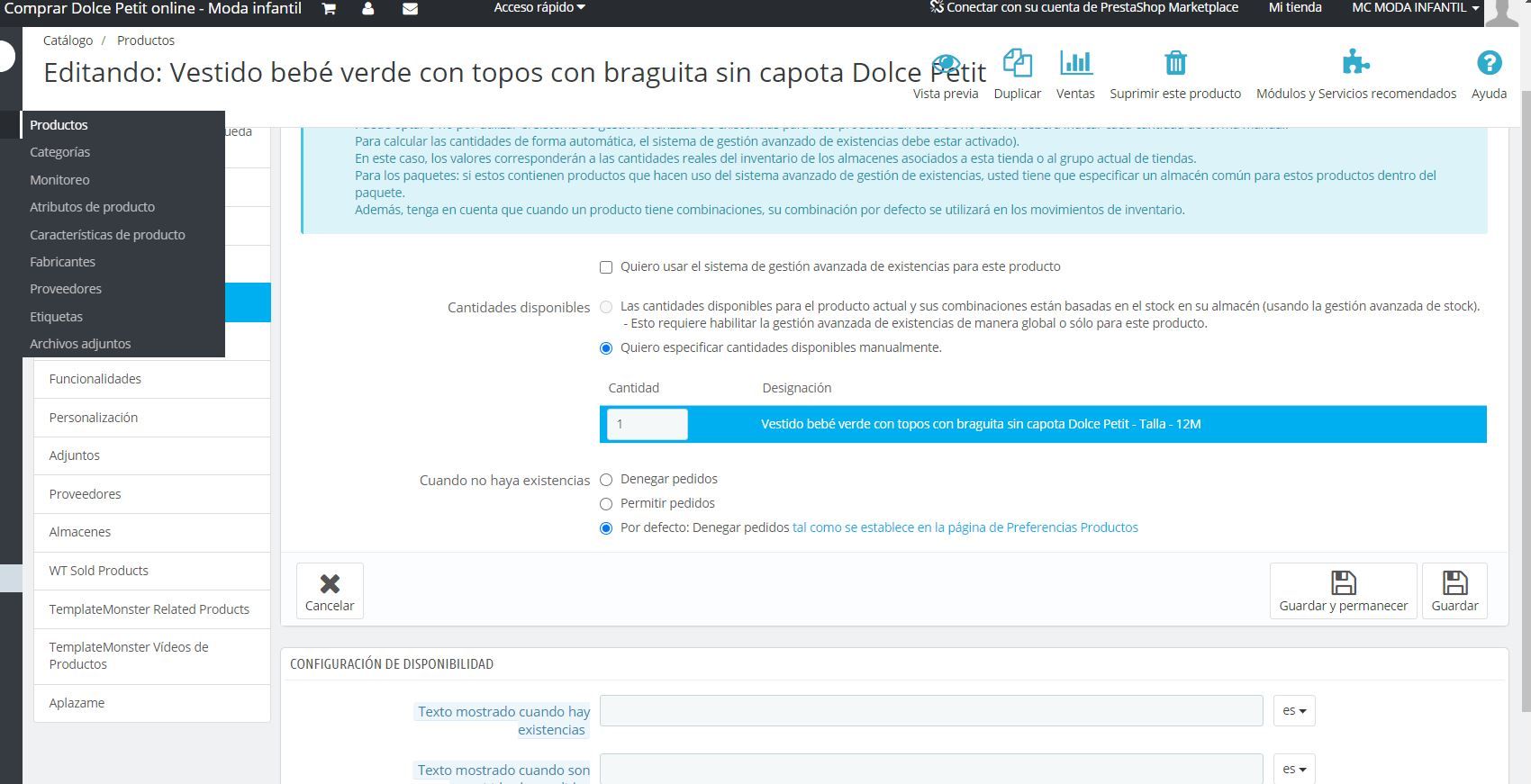Open Ventas bar chart icon

(x=1075, y=63)
